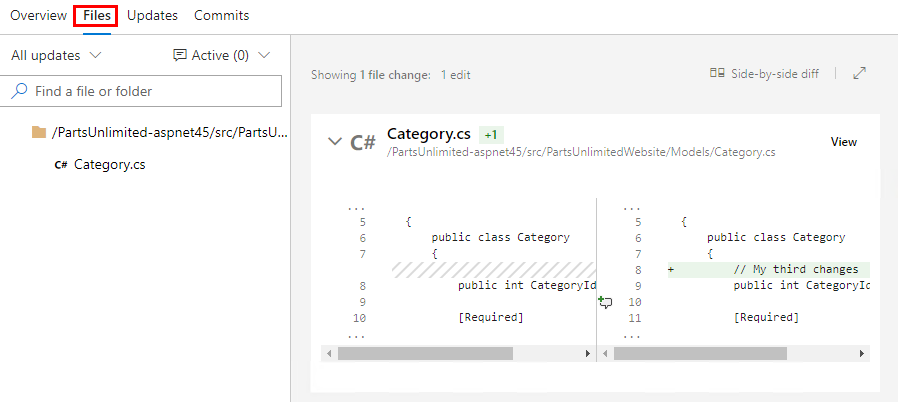
Task: Click the large C# file icon in diff header
Action: tap(363, 142)
